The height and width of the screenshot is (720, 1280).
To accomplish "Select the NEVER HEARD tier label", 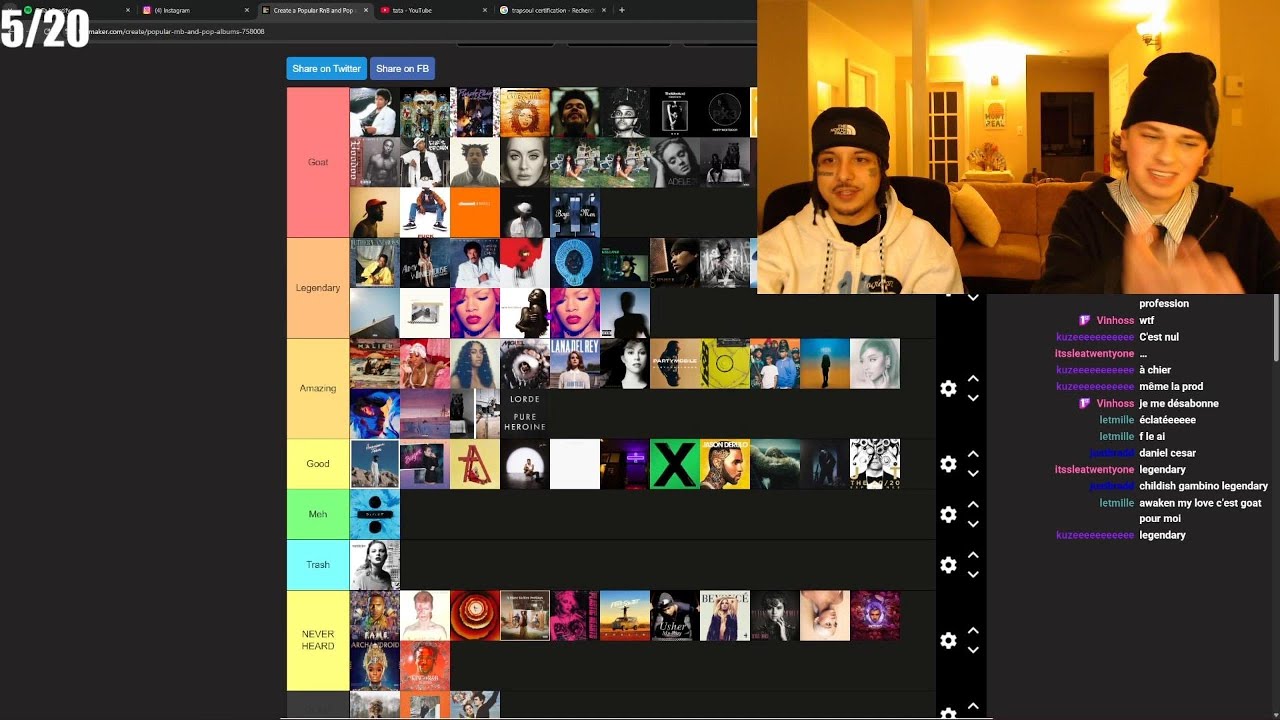I will 318,640.
